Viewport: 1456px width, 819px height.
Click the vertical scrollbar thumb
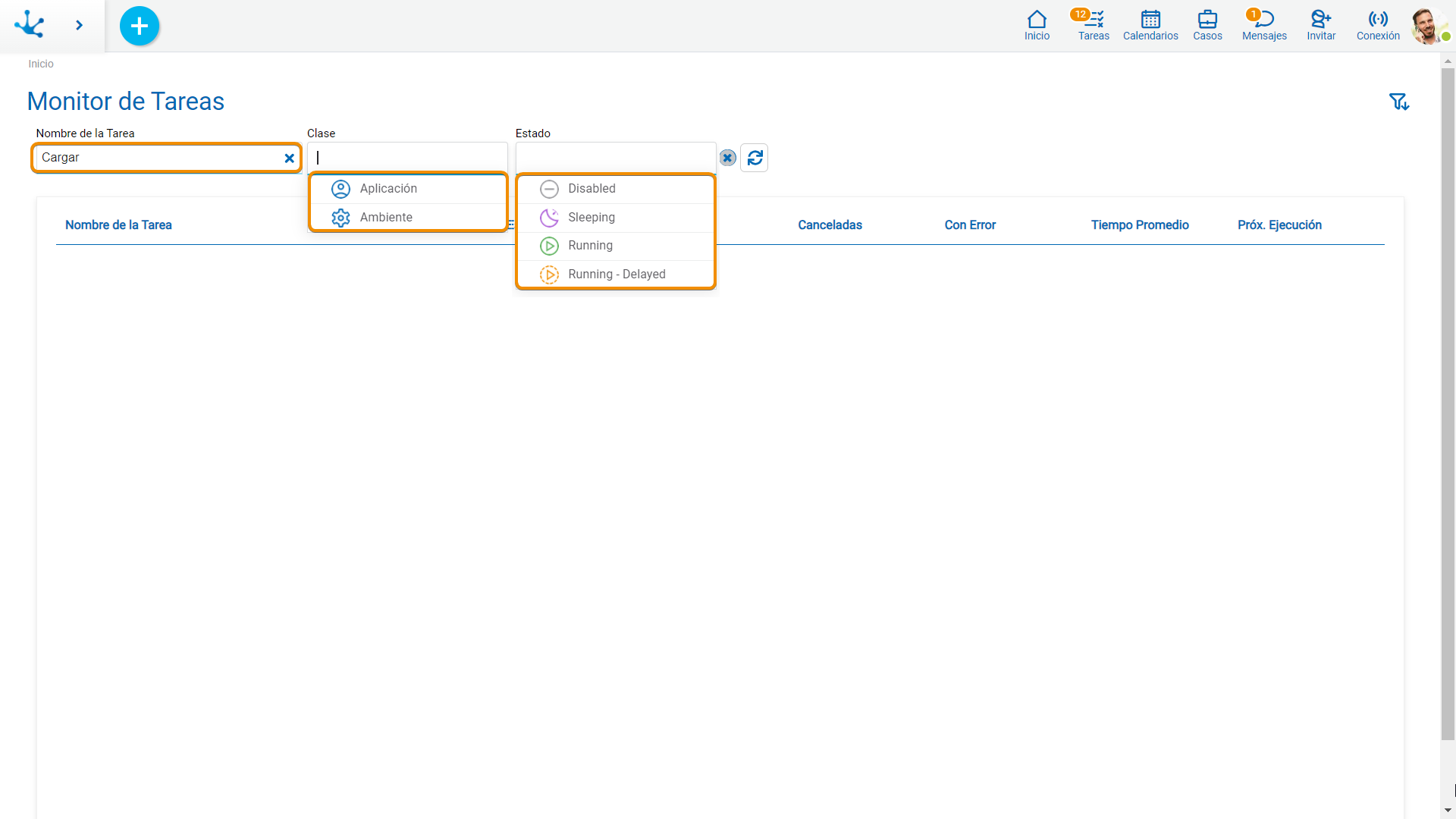coord(1448,403)
